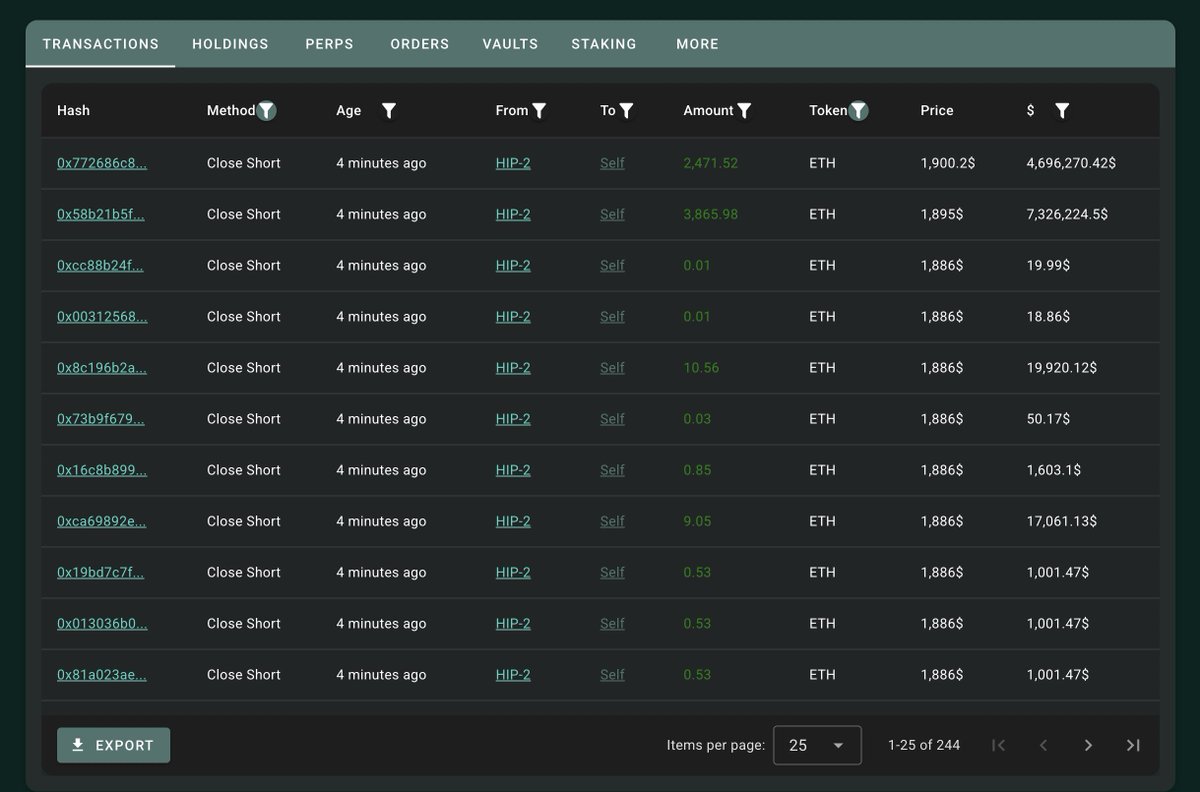
Task: Open the Amount column filter
Action: (744, 111)
